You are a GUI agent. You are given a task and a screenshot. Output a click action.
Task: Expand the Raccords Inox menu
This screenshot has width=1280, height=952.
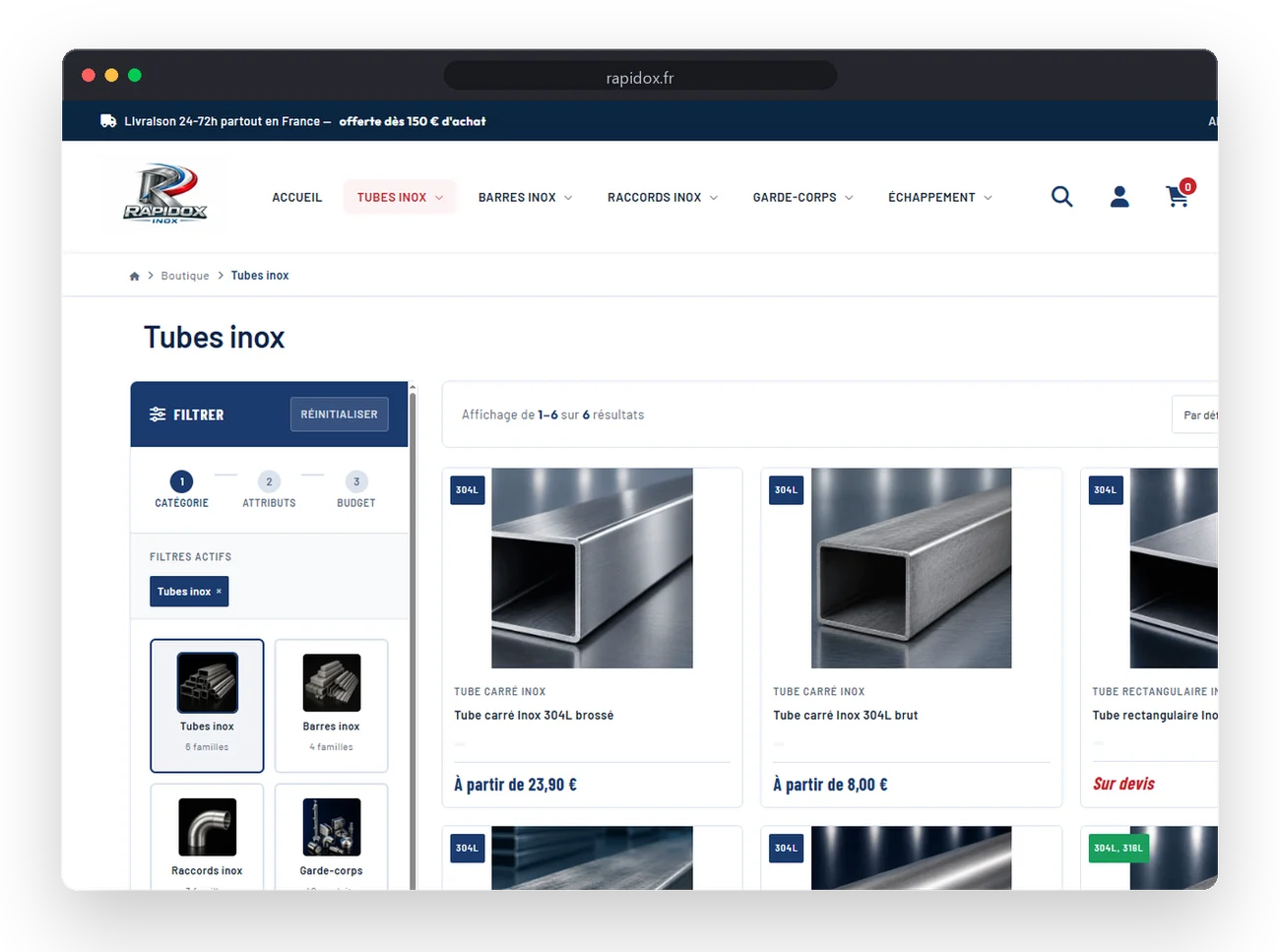pyautogui.click(x=663, y=197)
